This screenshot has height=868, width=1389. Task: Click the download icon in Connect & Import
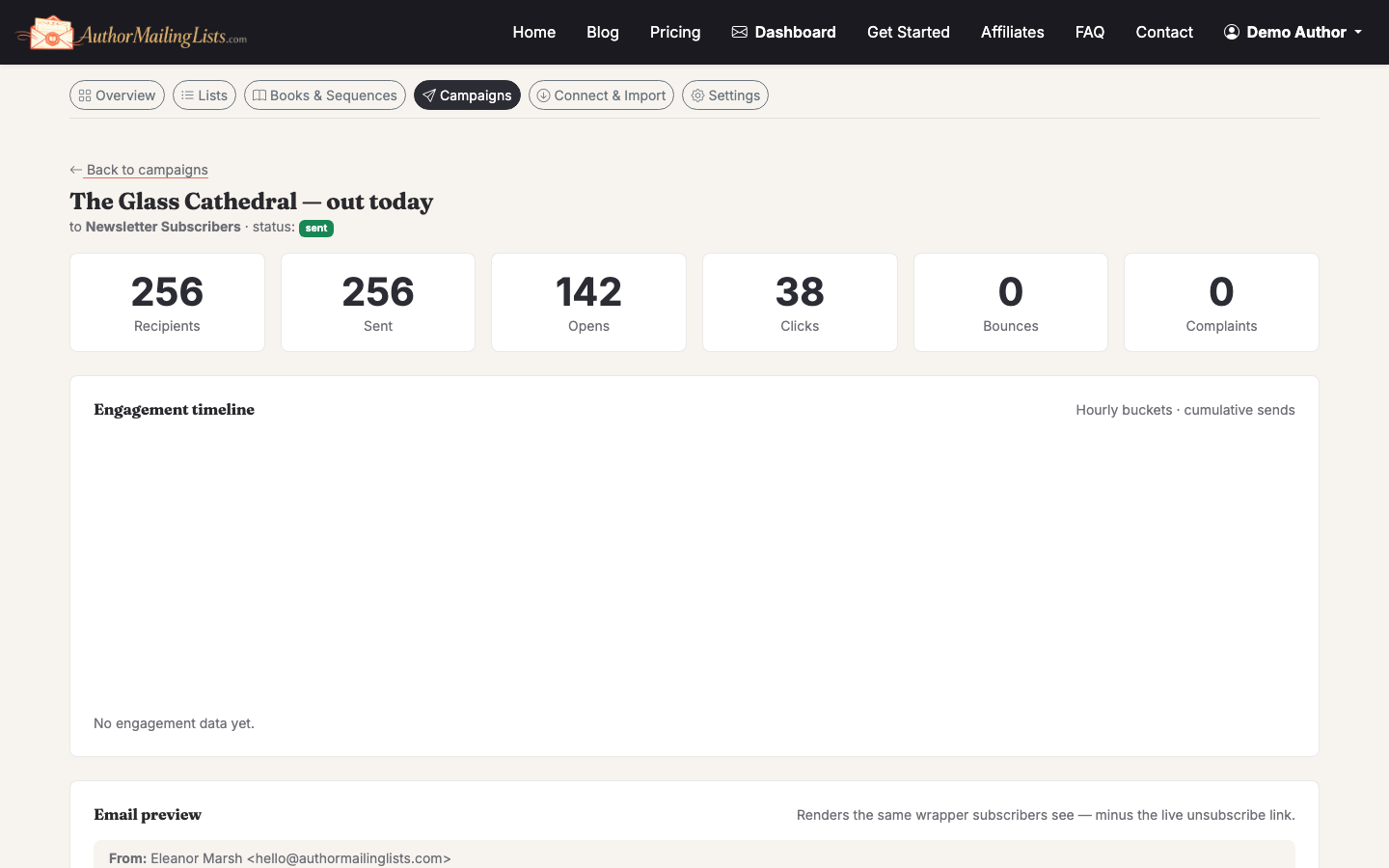tap(543, 95)
